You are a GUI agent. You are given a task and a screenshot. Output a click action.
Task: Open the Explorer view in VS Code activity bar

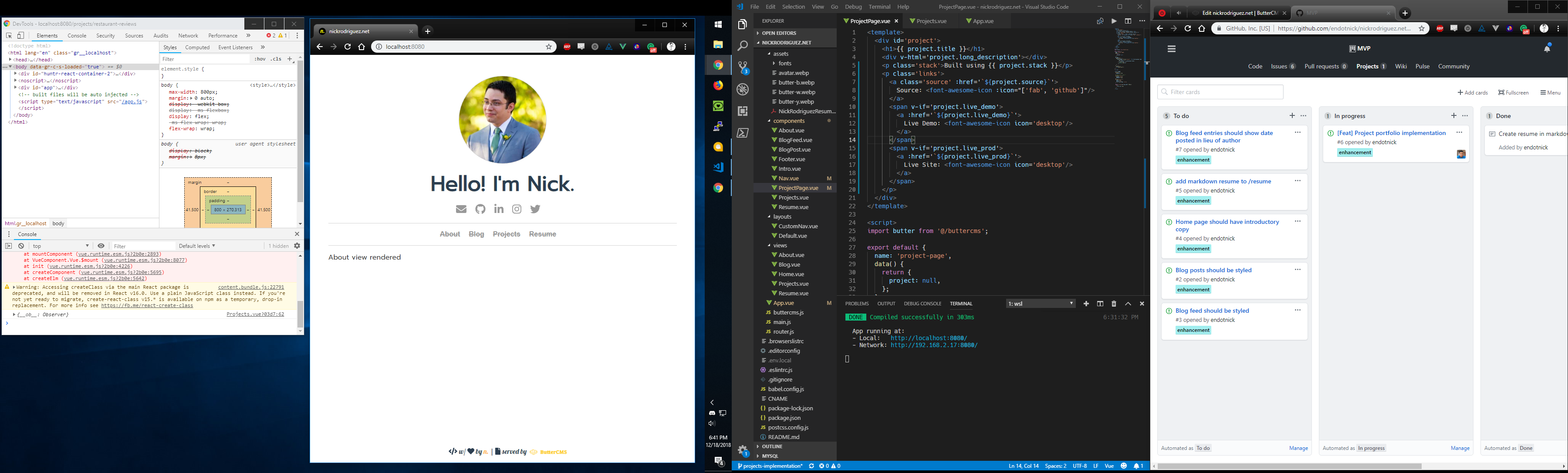(742, 24)
